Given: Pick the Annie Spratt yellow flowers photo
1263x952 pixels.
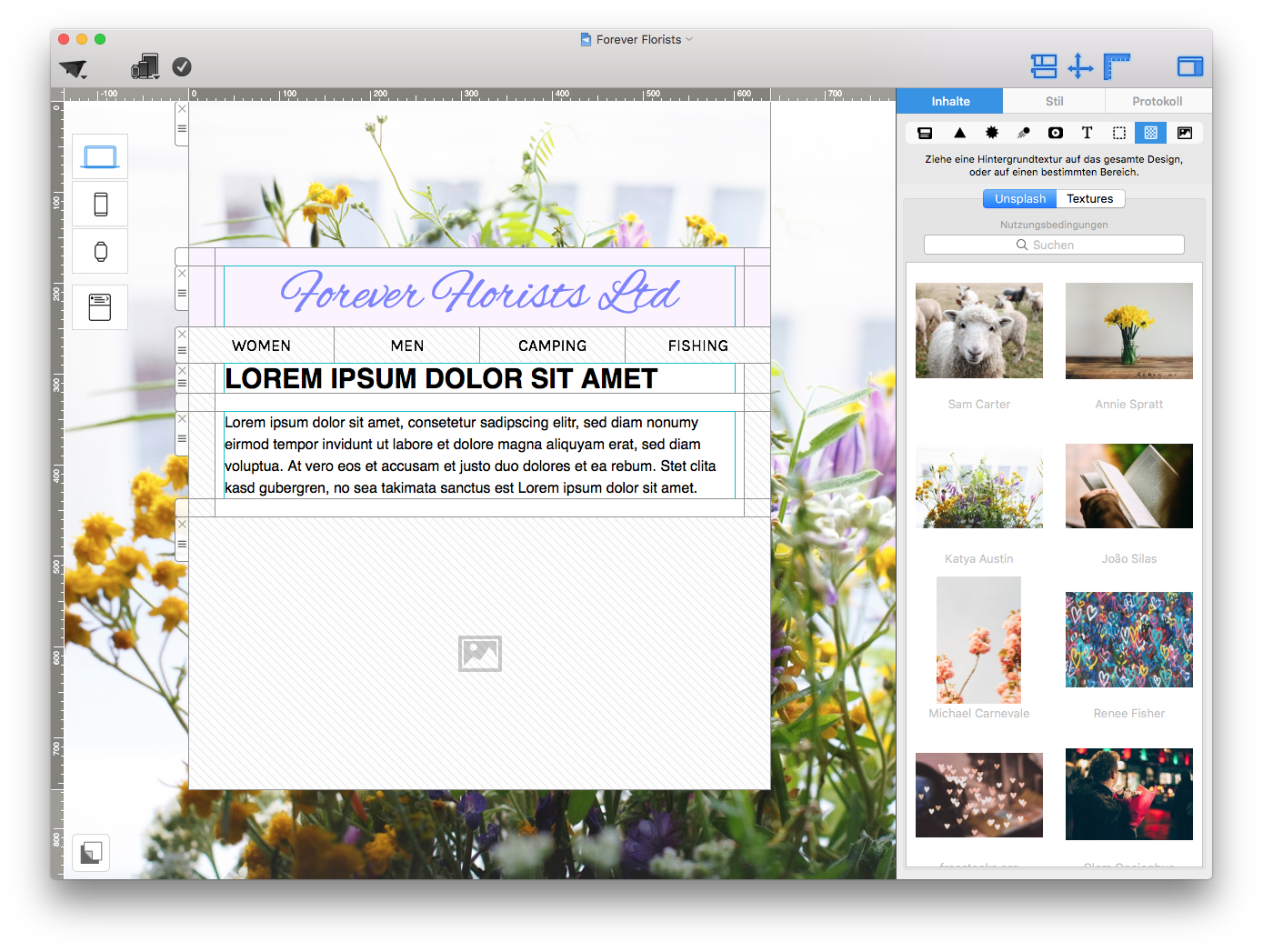Looking at the screenshot, I should click(1129, 330).
